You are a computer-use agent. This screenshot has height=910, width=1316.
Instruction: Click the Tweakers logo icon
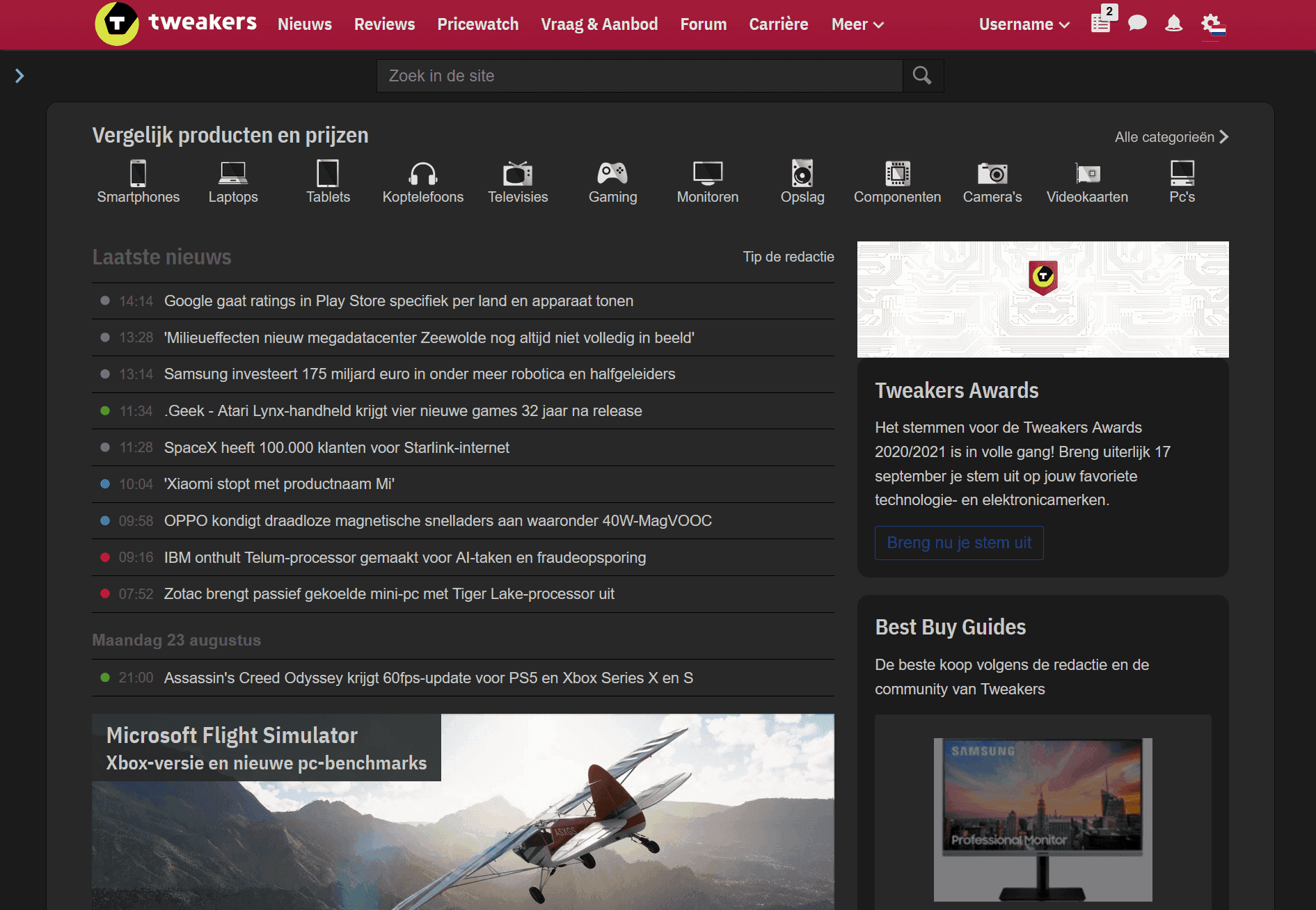tap(117, 24)
